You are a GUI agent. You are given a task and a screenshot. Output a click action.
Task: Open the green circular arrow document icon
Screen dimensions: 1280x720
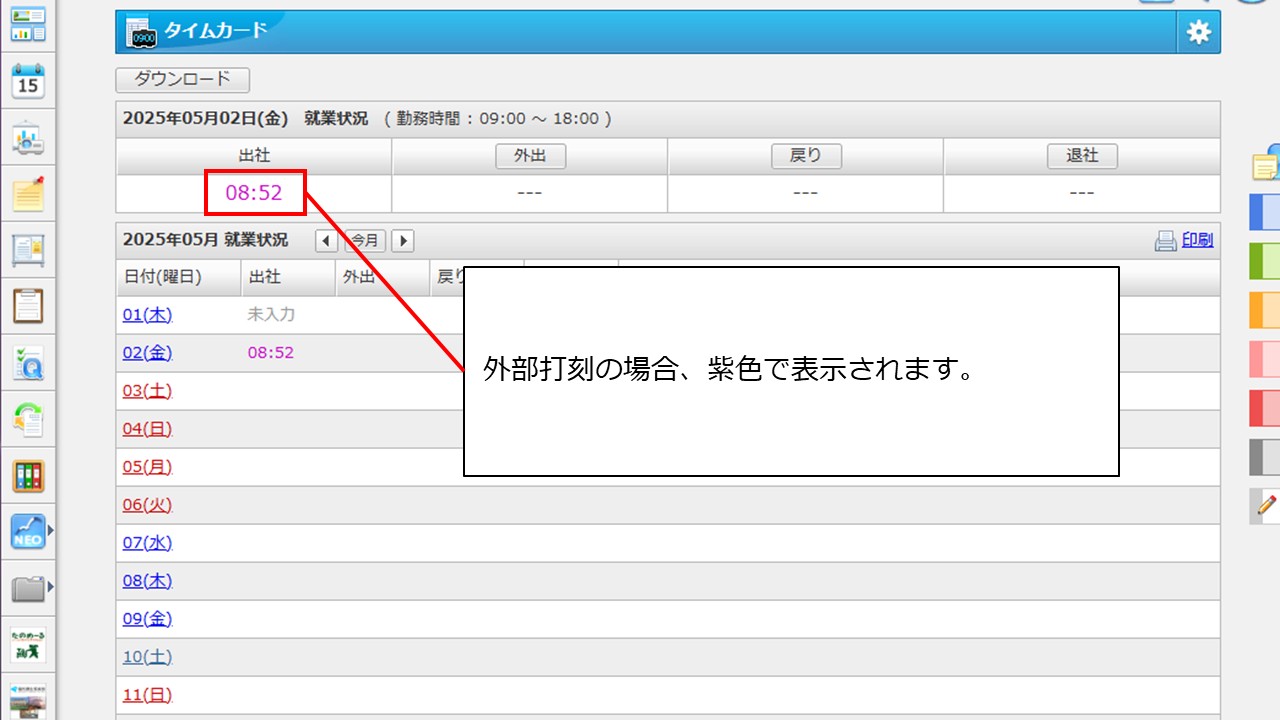(28, 420)
